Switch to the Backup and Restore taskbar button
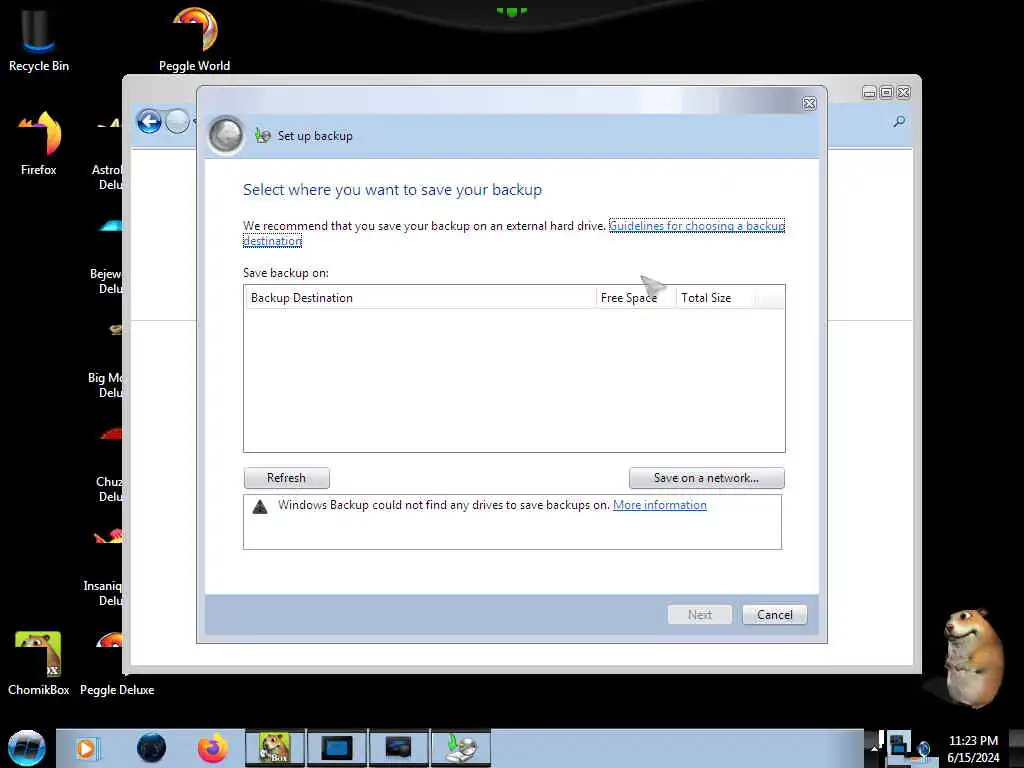Image resolution: width=1024 pixels, height=768 pixels. 460,748
